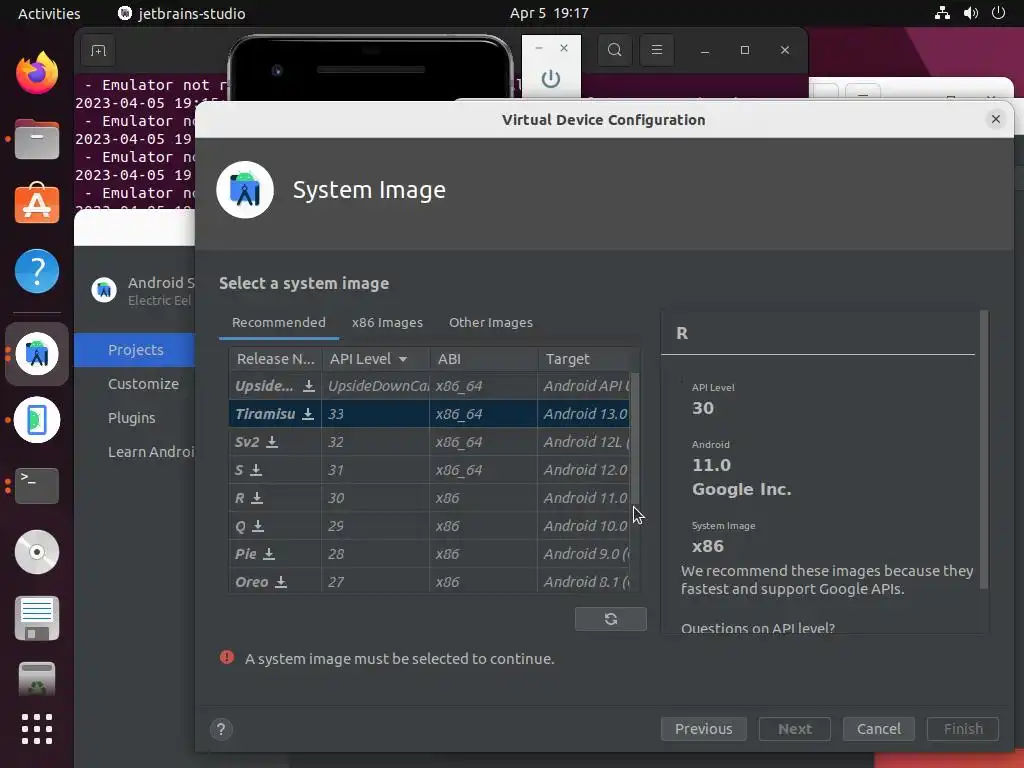Click the download icon next to S

[x=256, y=470]
